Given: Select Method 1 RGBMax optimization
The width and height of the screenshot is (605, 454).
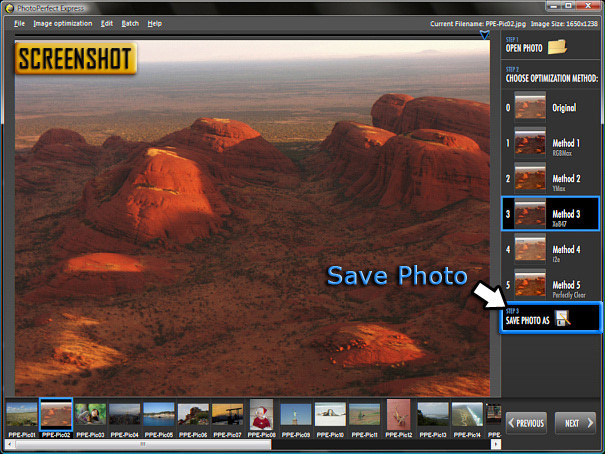Looking at the screenshot, I should click(x=550, y=143).
